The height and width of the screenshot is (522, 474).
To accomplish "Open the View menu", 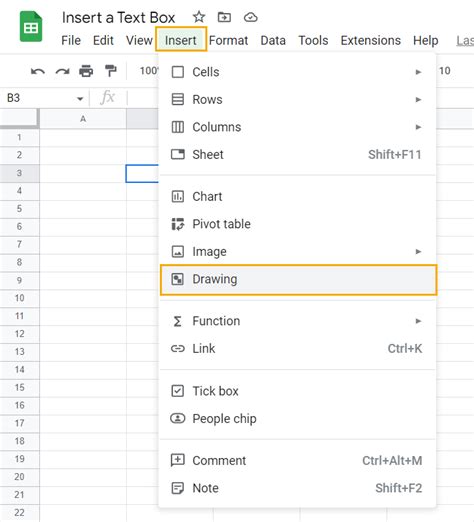I will click(139, 40).
